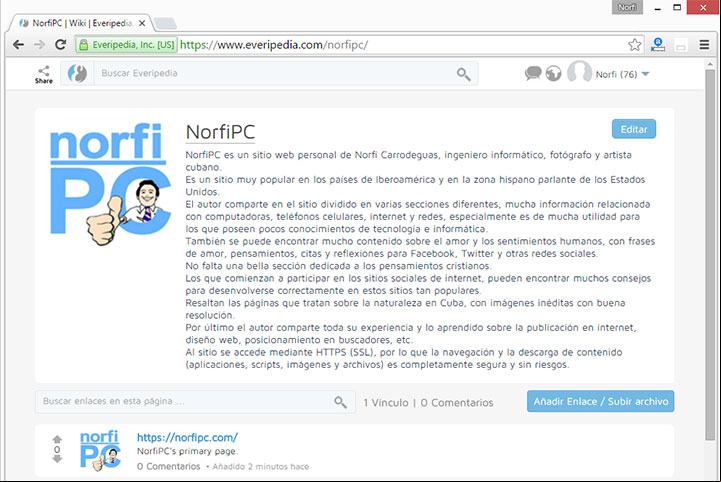Click Añadir Enlace / Subir archivo button
The width and height of the screenshot is (721, 482).
(601, 402)
